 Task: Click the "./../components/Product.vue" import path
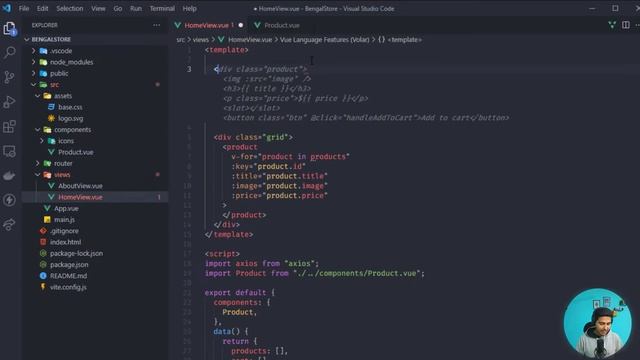coord(359,273)
